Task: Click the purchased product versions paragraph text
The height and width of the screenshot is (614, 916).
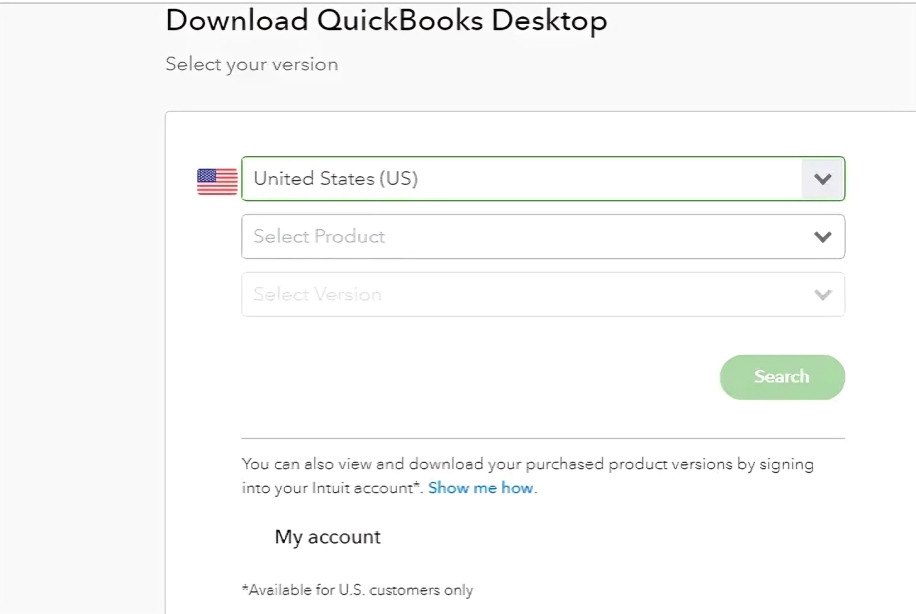Action: (x=527, y=465)
